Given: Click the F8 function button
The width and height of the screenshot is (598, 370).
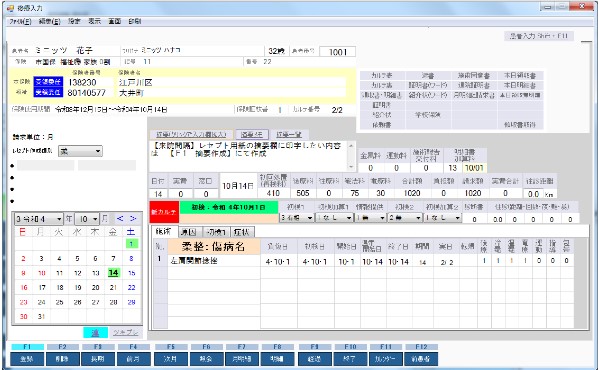Looking at the screenshot, I should pos(277,359).
